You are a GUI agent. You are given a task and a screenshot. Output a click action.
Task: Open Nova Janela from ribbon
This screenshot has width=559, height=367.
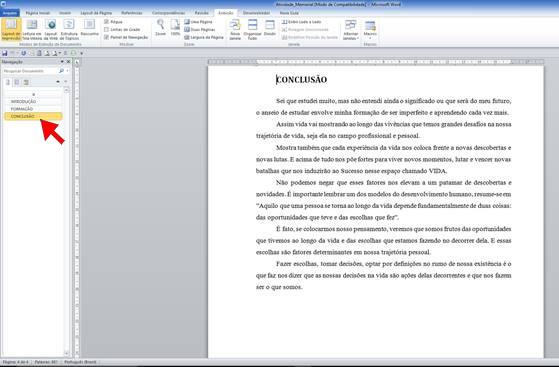click(x=235, y=29)
